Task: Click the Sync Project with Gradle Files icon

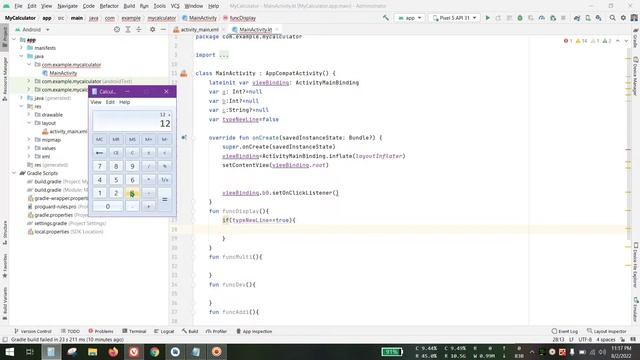Action: [577, 18]
